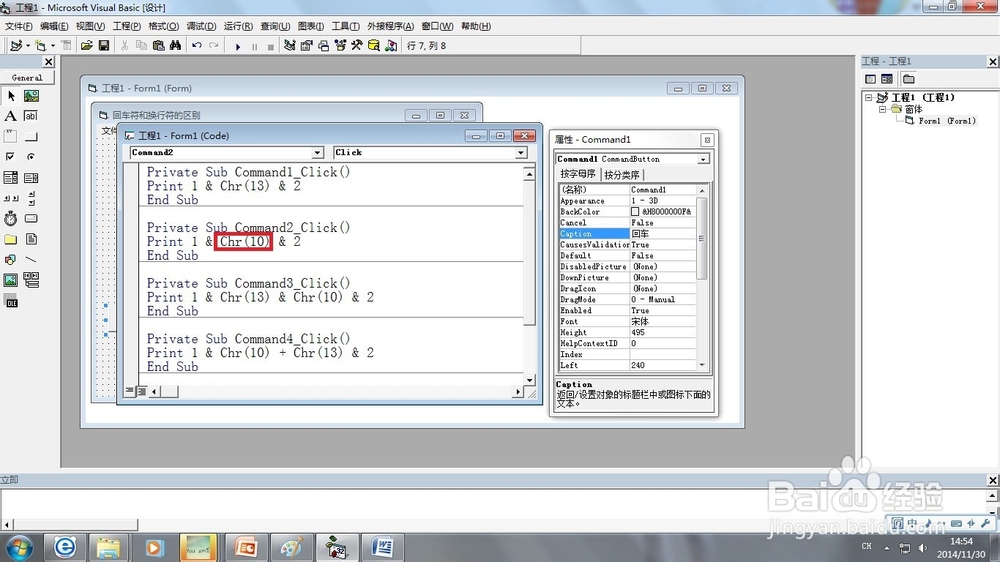Image resolution: width=1000 pixels, height=562 pixels.
Task: Select Form1 (Form1) in the project tree
Action: click(x=946, y=121)
